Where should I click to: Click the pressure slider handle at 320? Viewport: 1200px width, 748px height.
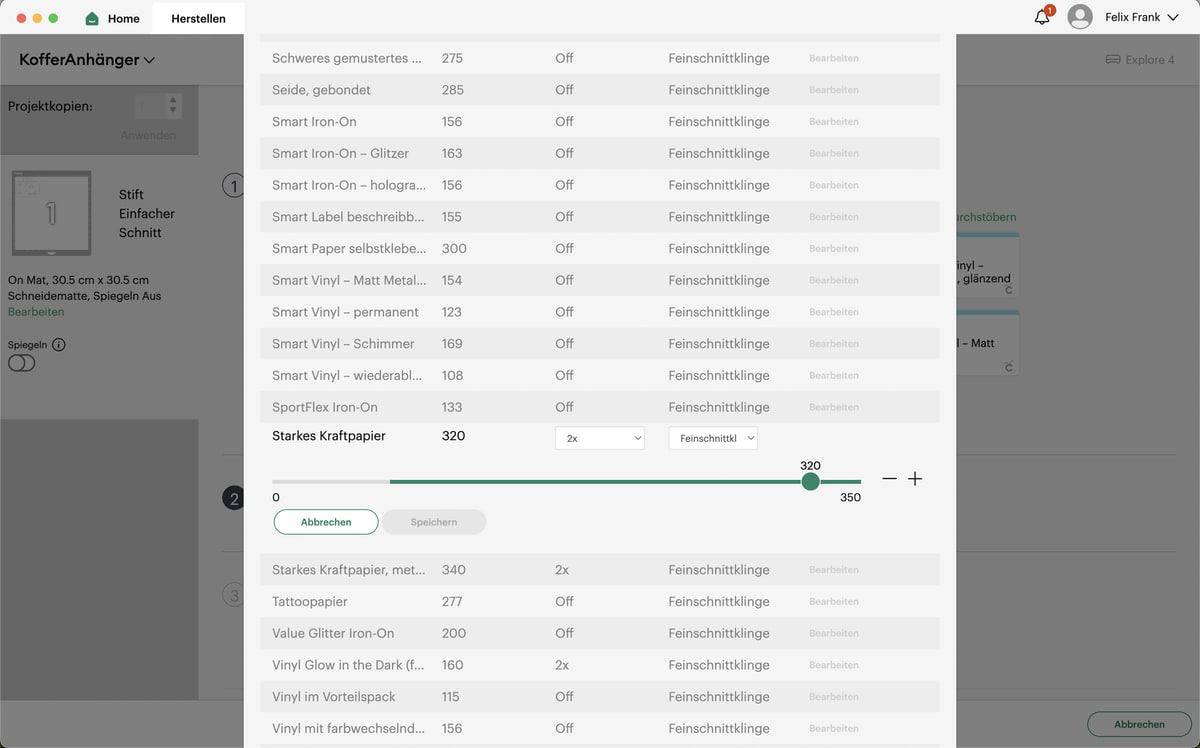[x=810, y=481]
